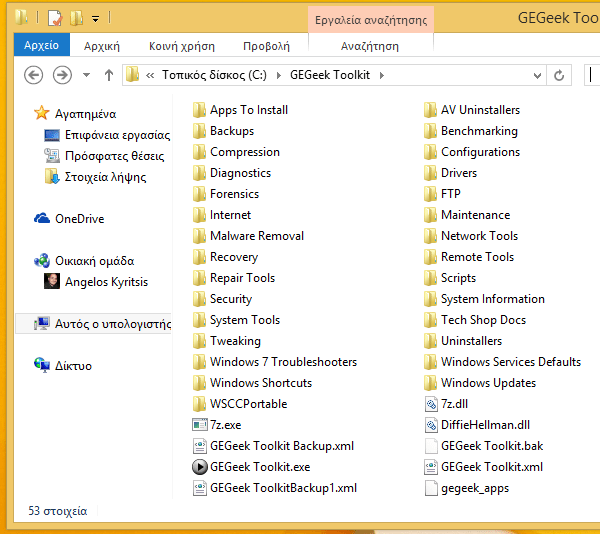Select the Network Tools folder name

[x=479, y=236]
